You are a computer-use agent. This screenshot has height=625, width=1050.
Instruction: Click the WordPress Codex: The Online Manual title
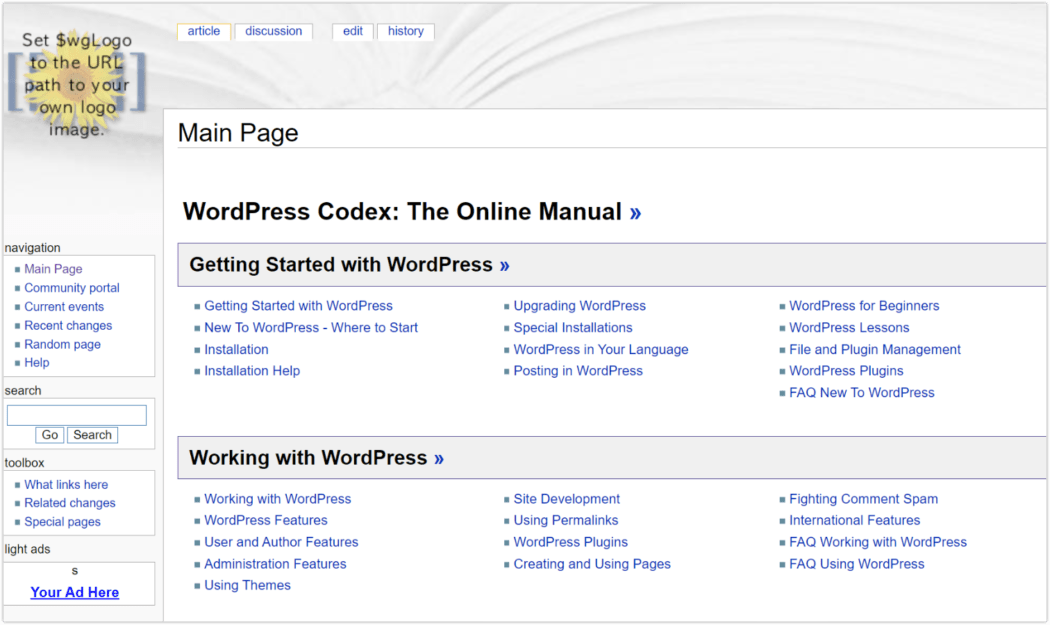pyautogui.click(x=402, y=212)
